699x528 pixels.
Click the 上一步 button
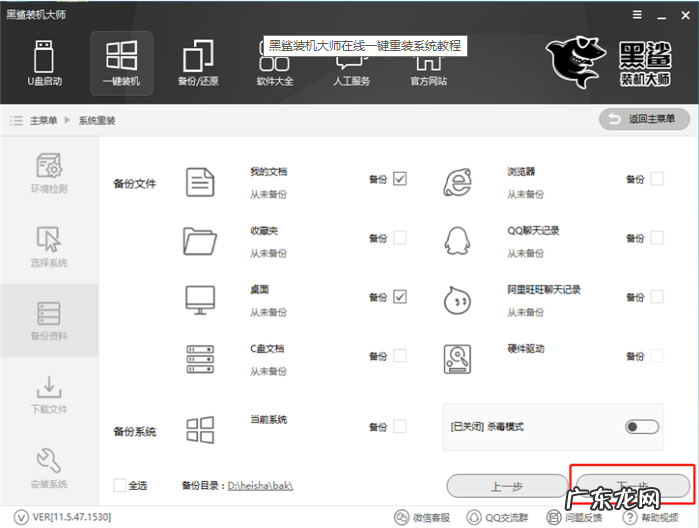point(507,486)
